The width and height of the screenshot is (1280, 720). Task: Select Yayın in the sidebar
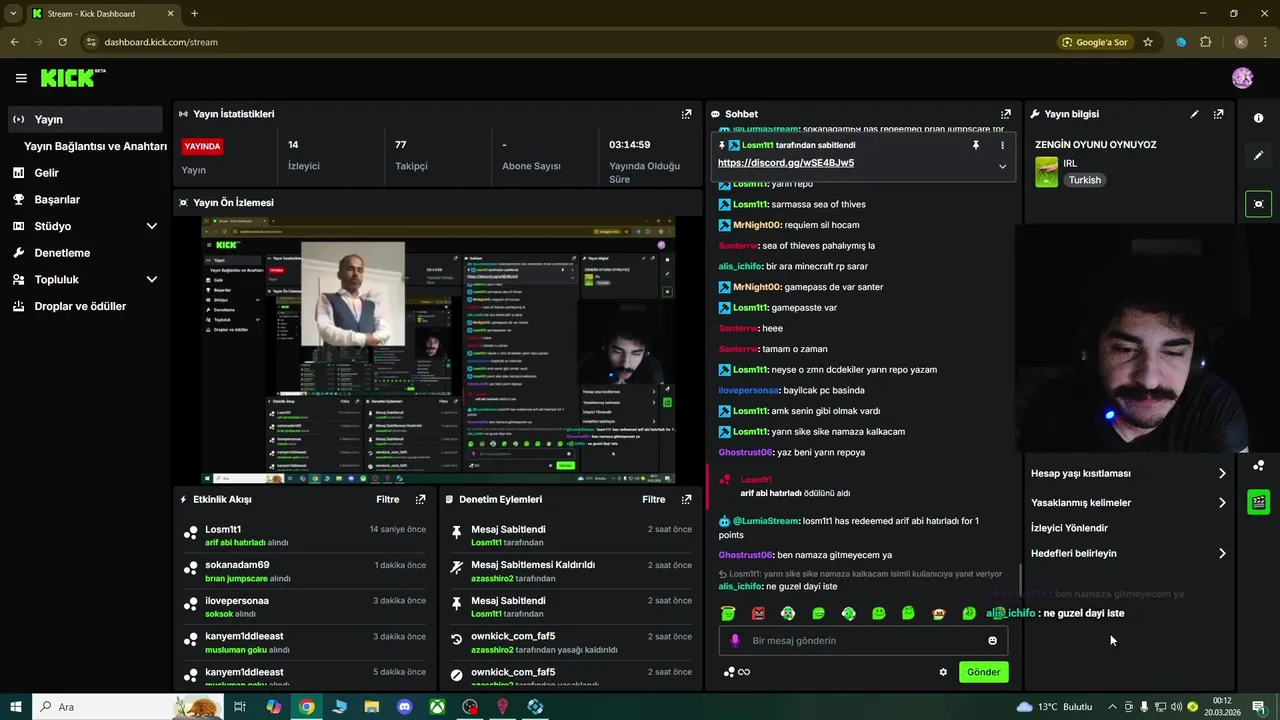pos(84,119)
